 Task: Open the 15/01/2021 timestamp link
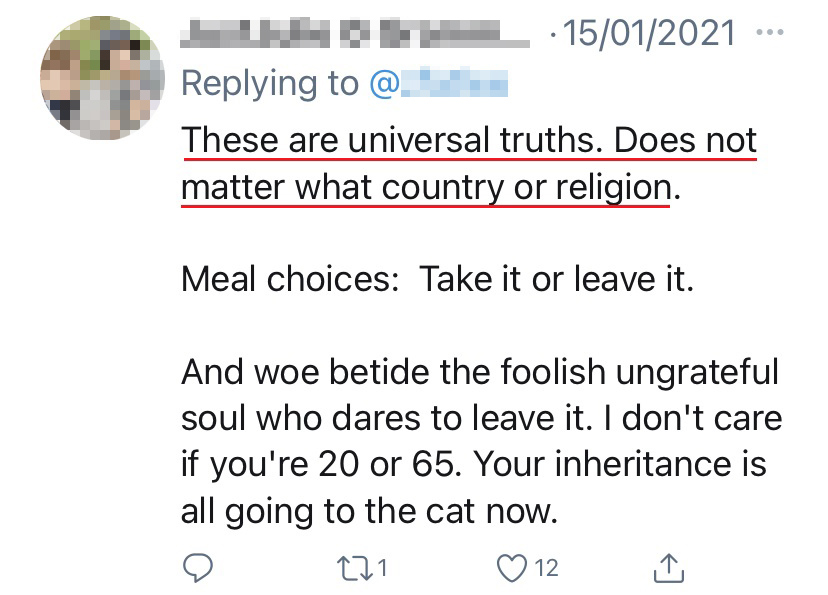coord(648,34)
